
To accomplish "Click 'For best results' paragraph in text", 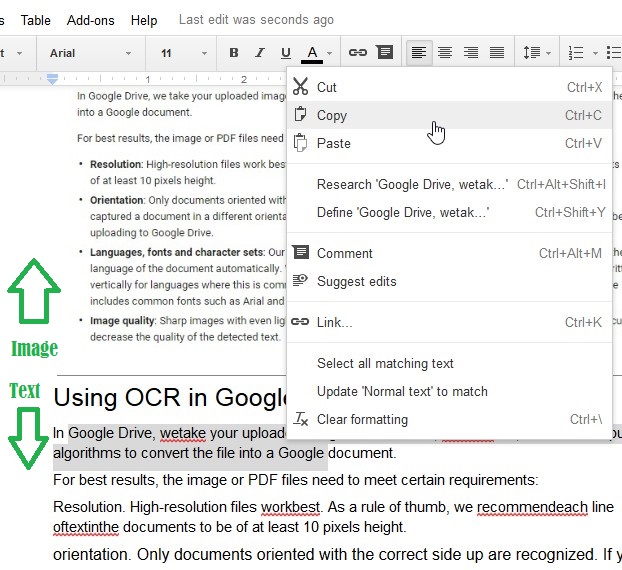I will (296, 480).
